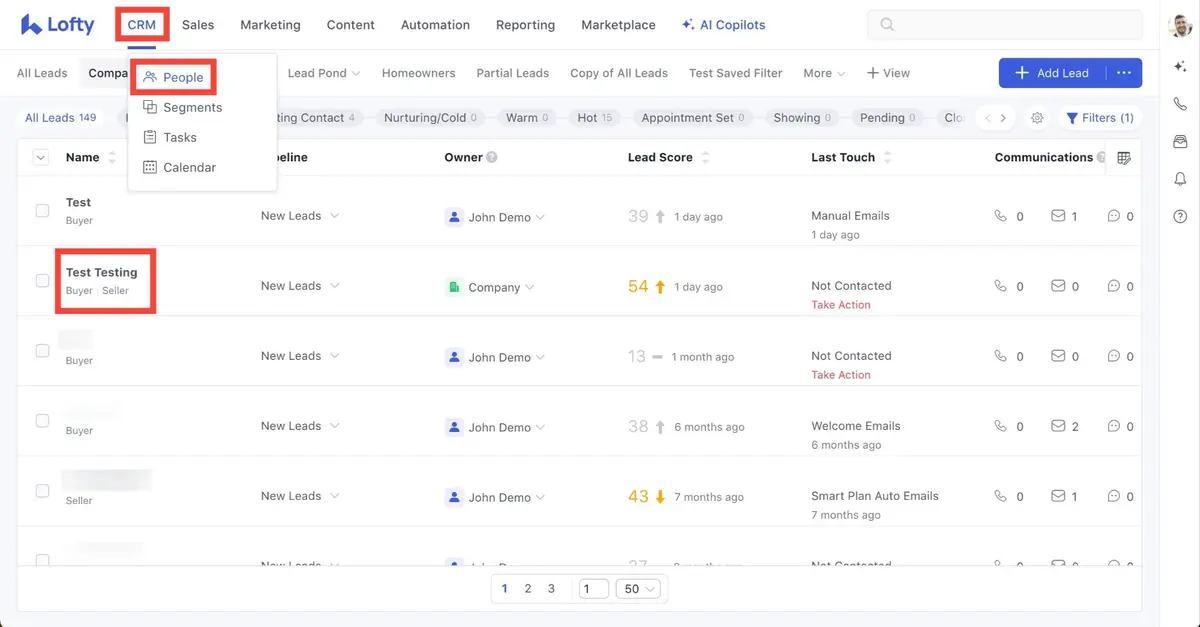Expand the View dropdown

[x=888, y=72]
